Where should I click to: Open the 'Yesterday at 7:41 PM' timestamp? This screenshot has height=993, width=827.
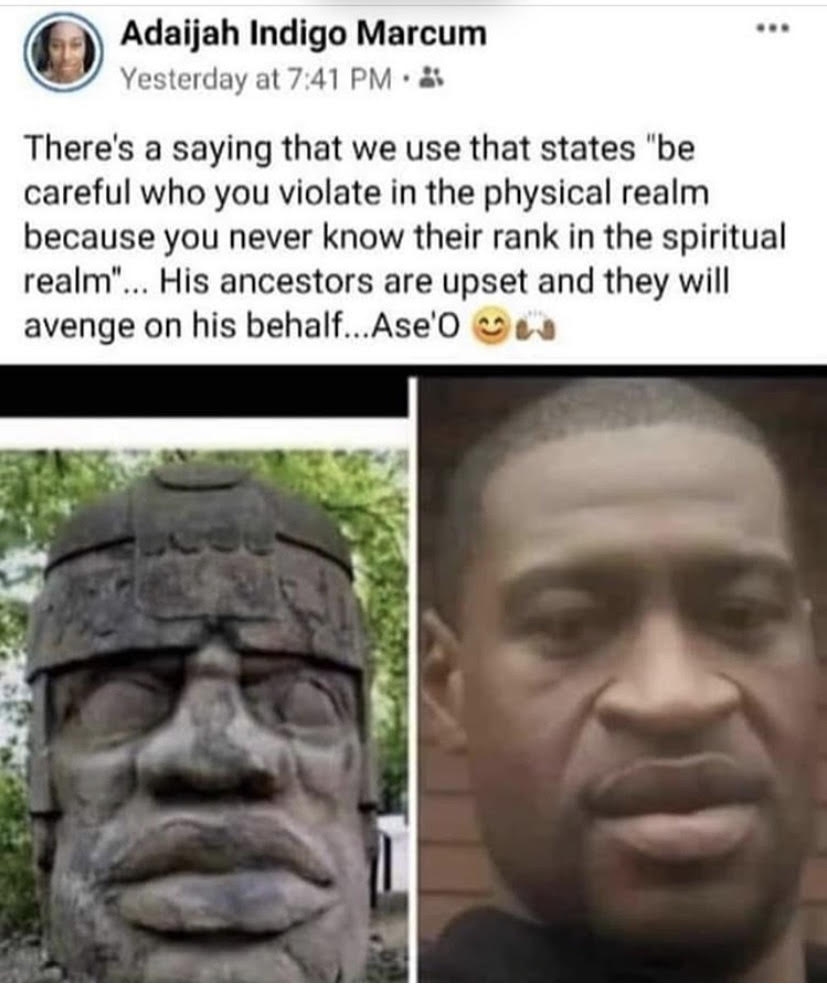click(256, 79)
